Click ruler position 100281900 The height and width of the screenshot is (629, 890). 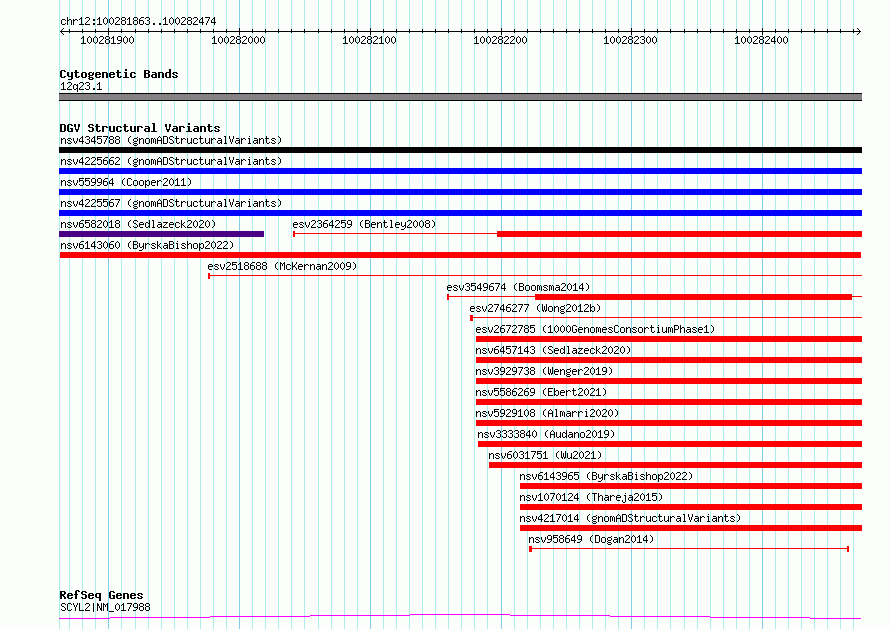107,40
